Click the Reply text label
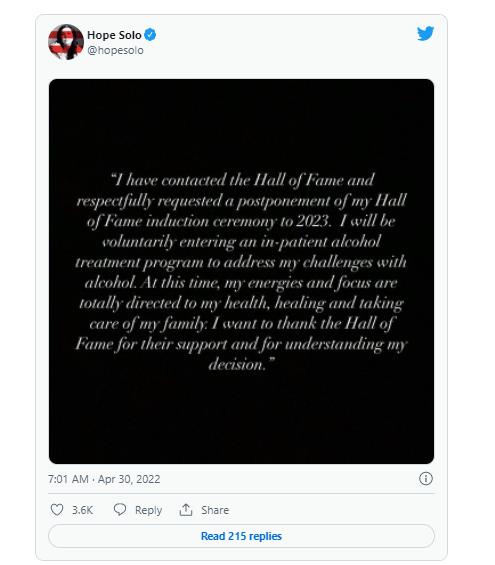Screen dimensions: 495x565 (x=148, y=510)
